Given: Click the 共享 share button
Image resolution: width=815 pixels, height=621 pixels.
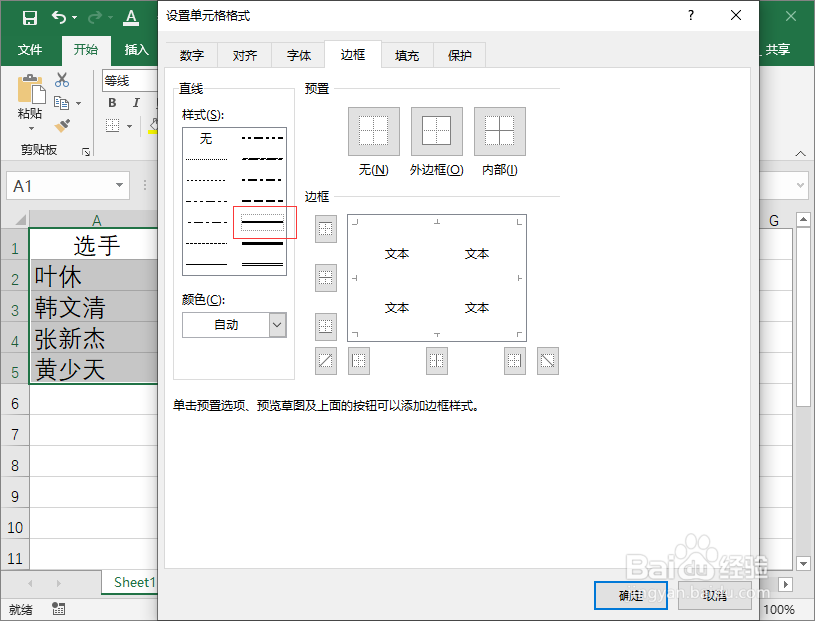Looking at the screenshot, I should 778,49.
